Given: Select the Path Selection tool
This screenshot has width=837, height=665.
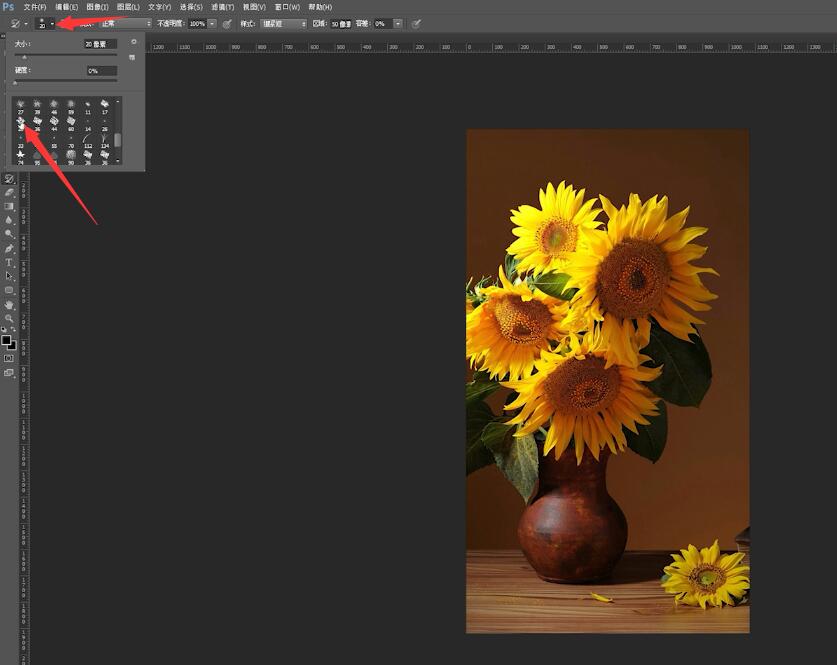Looking at the screenshot, I should pyautogui.click(x=9, y=276).
